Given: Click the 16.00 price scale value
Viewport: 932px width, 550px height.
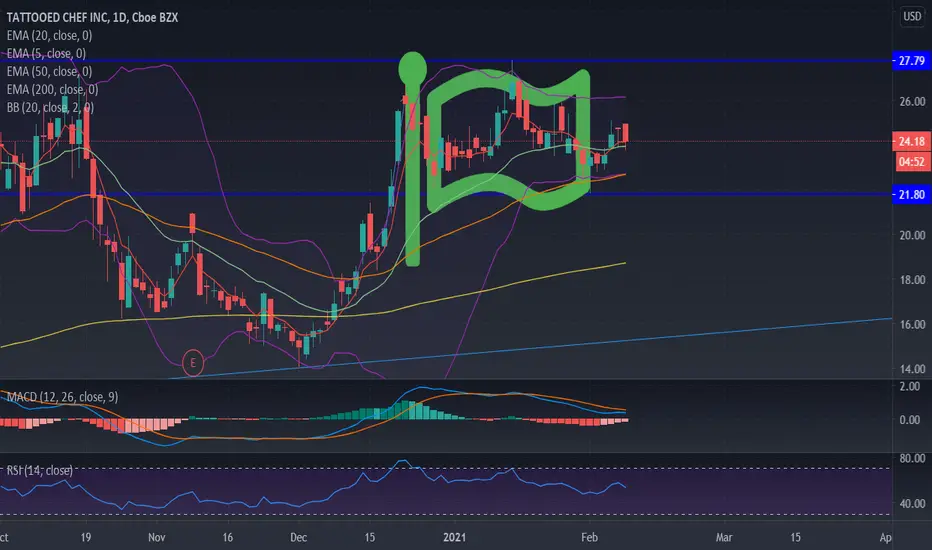Looking at the screenshot, I should (x=912, y=324).
